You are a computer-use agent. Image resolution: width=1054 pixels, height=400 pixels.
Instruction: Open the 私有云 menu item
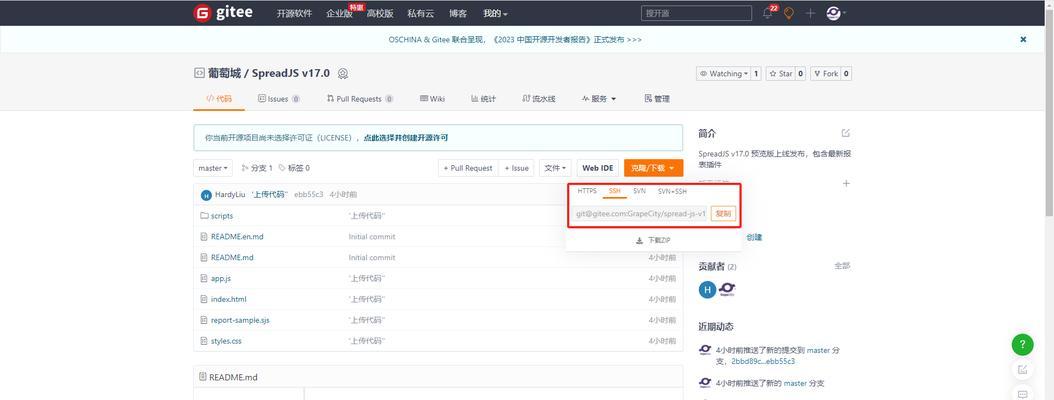pyautogui.click(x=421, y=13)
